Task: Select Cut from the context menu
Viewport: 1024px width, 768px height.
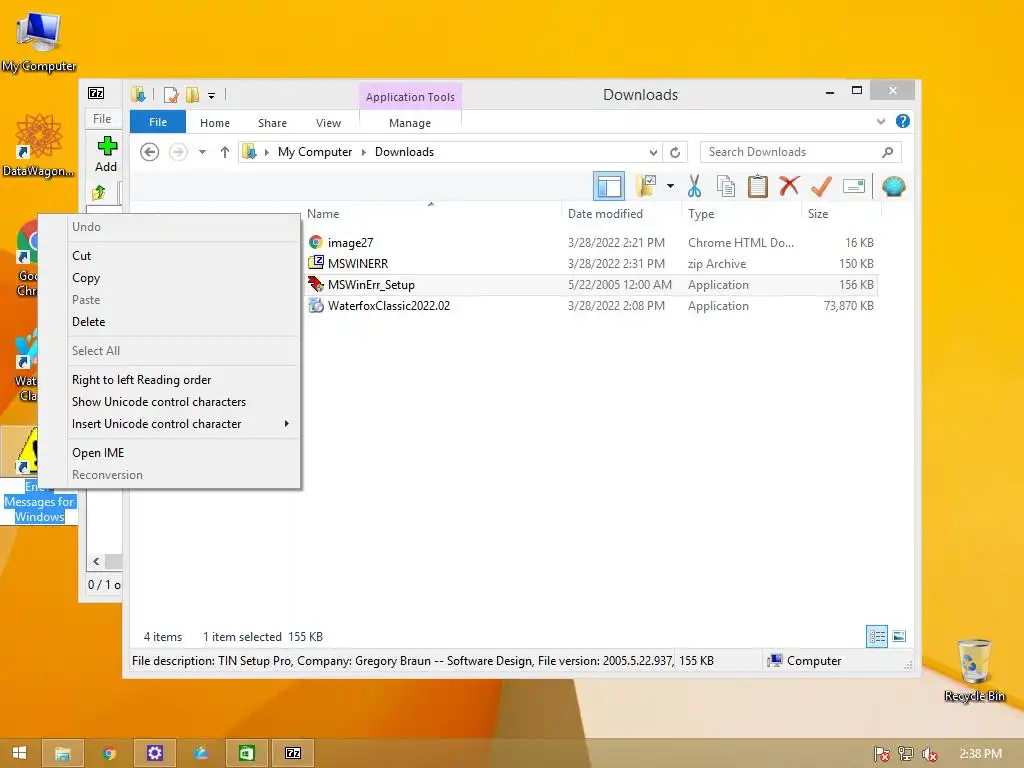Action: 183,255
